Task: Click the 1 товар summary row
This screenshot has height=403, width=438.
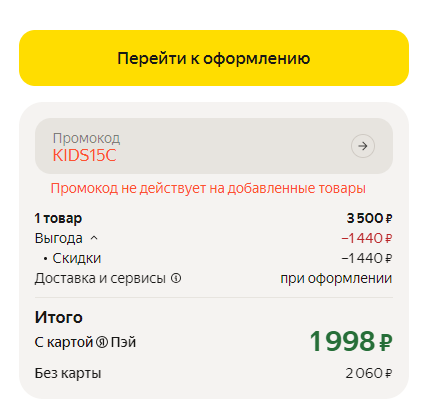Action: (214, 218)
